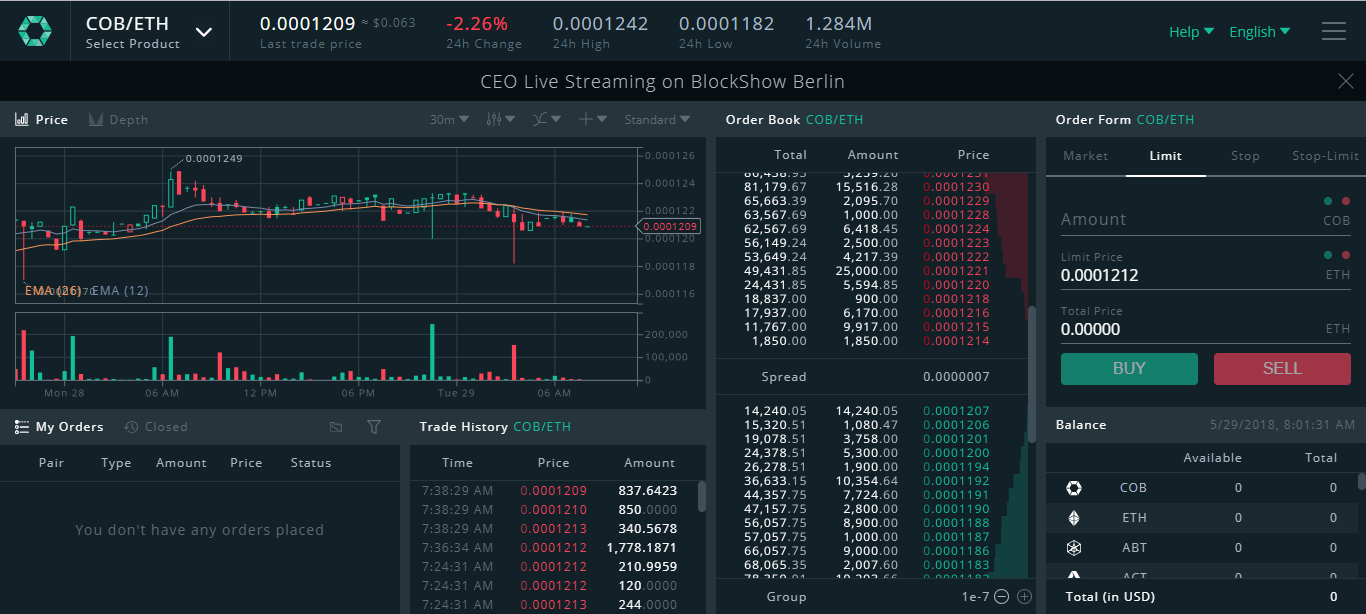The image size is (1366, 614).
Task: Click red dot beside Limit Price ETH
Action: 1345,255
